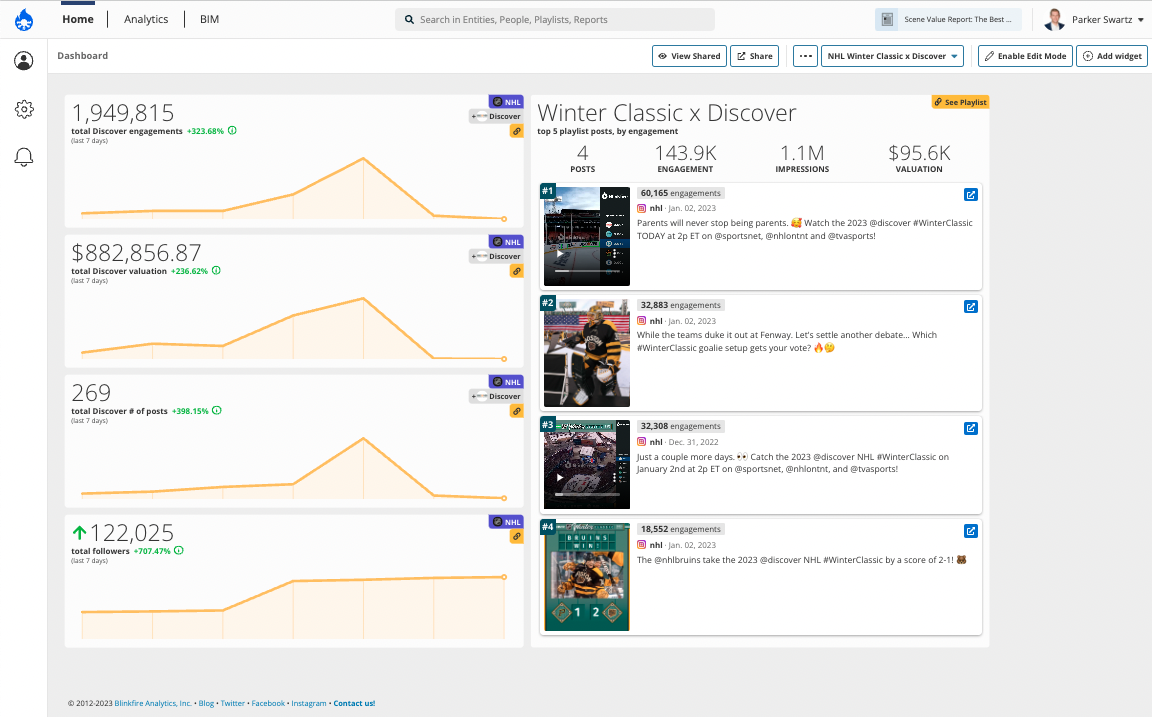Viewport: 1152px width, 717px height.
Task: Open the Facebook footer link
Action: coord(268,703)
